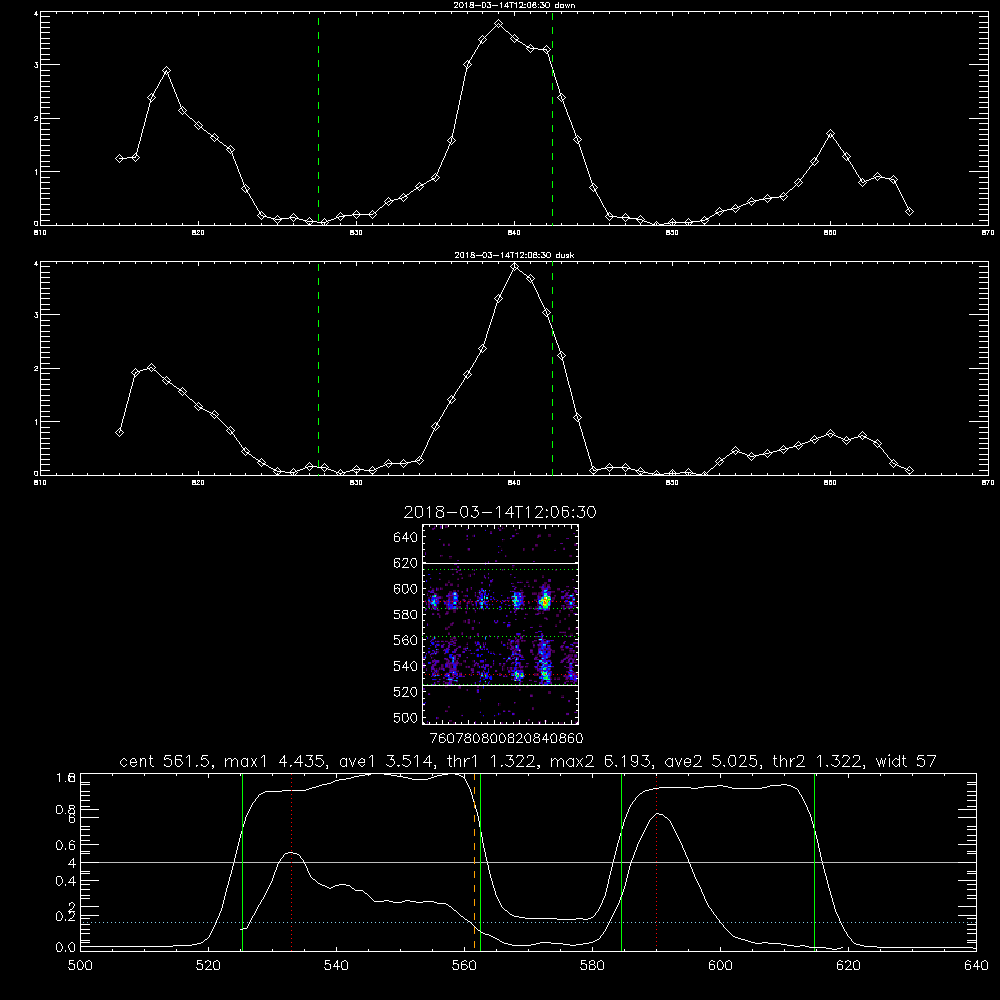Click the dawn plot title text
Viewport: 1000px width, 1000px height.
pyautogui.click(x=514, y=5)
